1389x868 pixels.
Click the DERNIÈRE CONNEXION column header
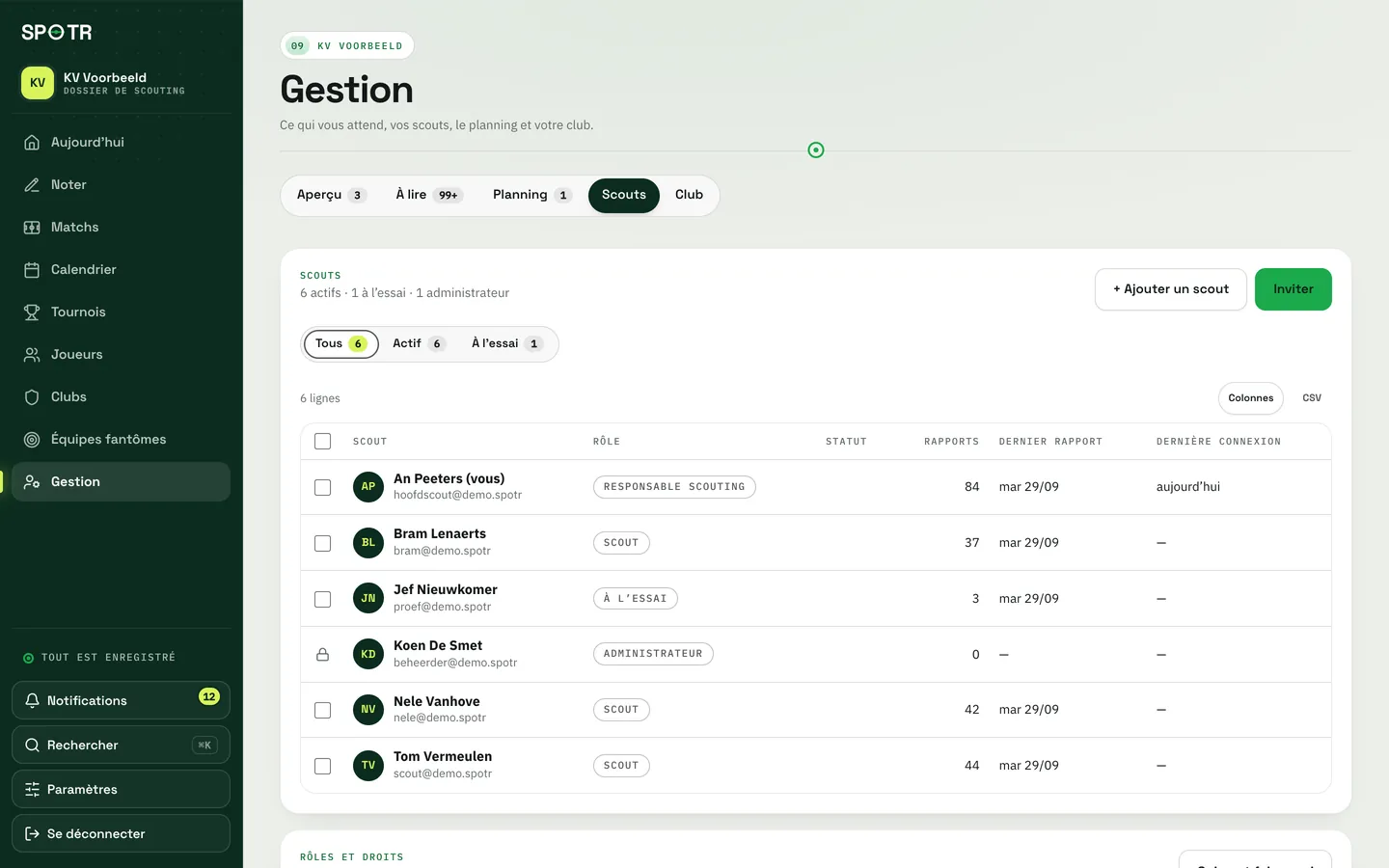[1218, 442]
